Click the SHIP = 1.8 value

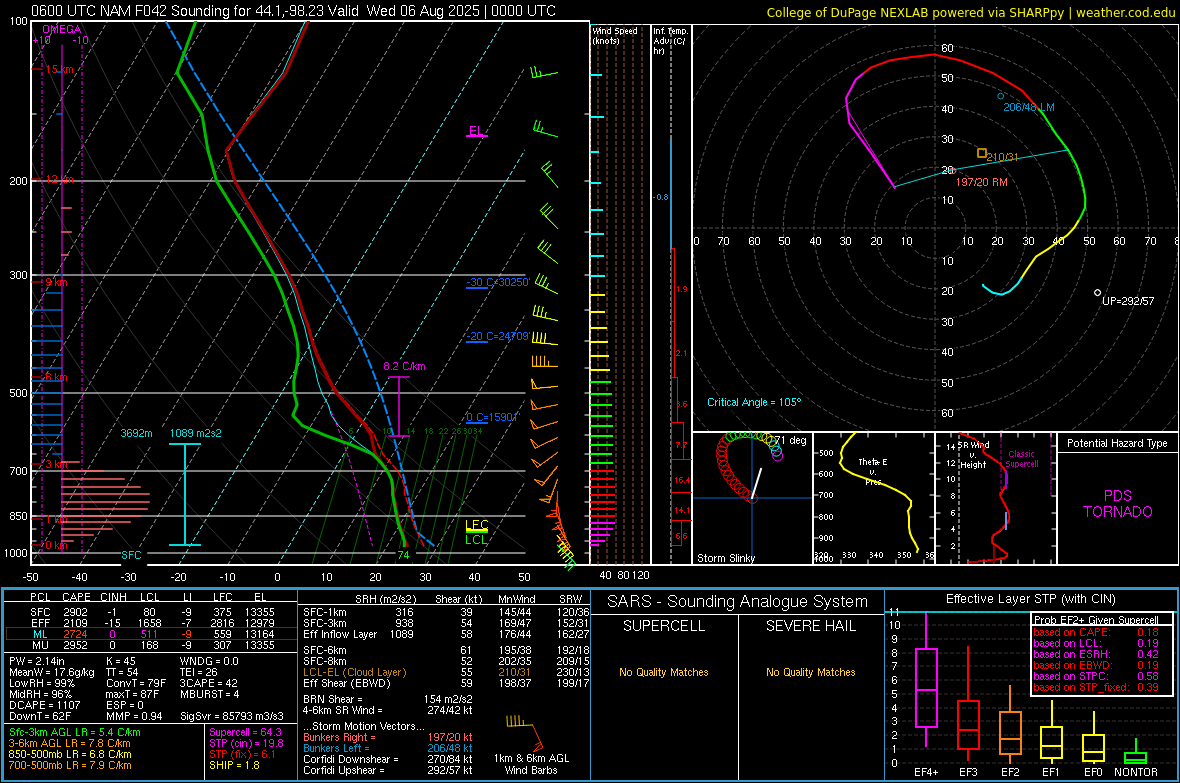click(234, 765)
